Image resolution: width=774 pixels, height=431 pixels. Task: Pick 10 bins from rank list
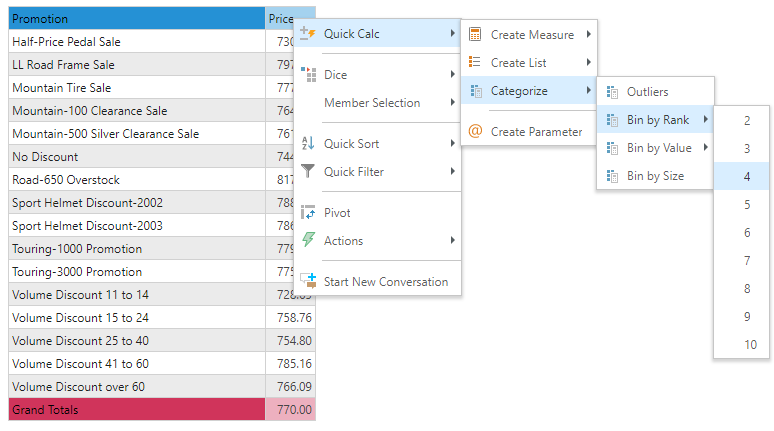(750, 344)
